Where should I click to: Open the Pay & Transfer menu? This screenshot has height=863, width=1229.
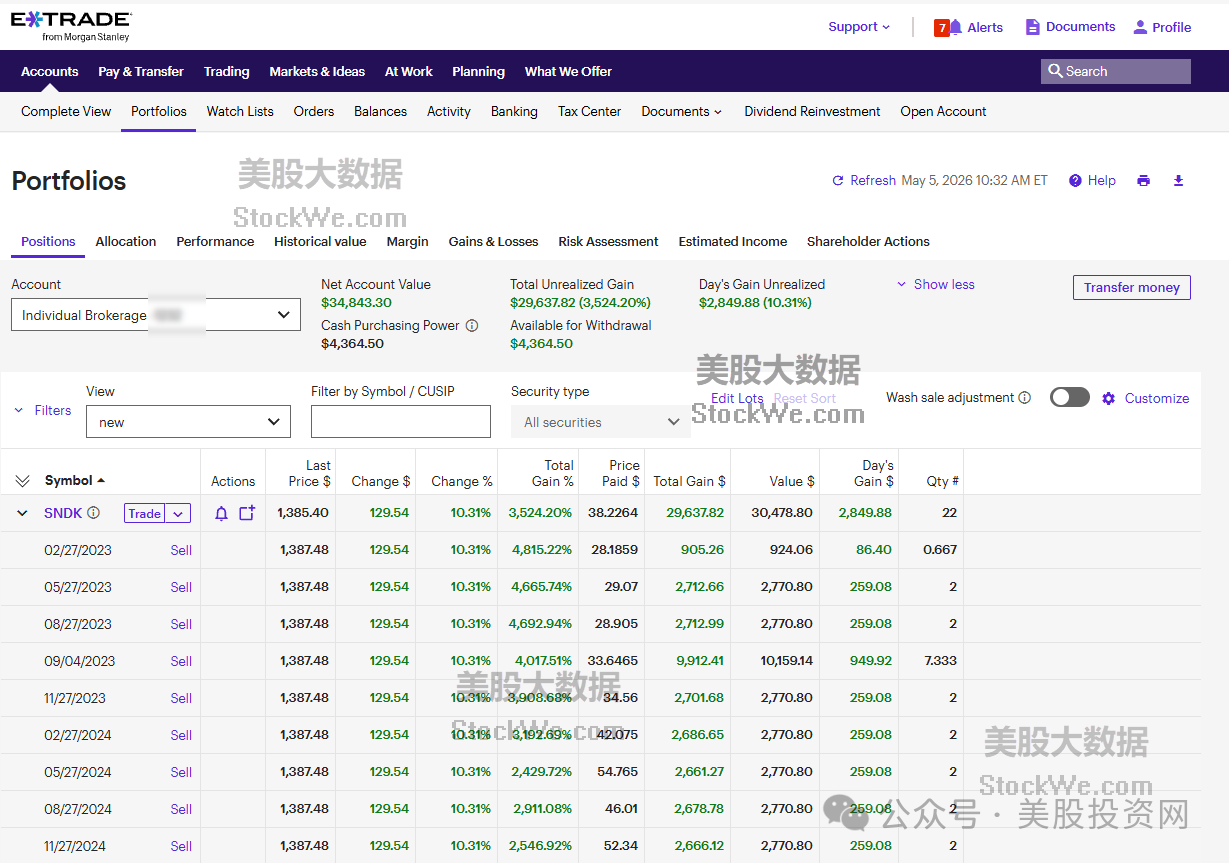(x=141, y=72)
